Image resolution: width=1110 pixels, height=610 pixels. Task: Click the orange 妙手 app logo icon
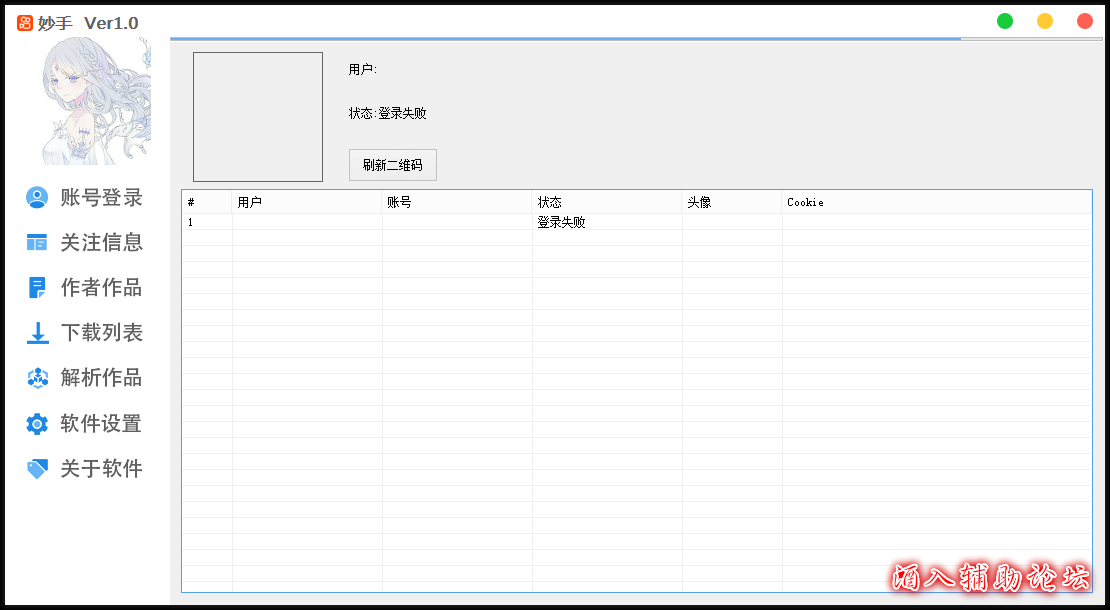25,22
